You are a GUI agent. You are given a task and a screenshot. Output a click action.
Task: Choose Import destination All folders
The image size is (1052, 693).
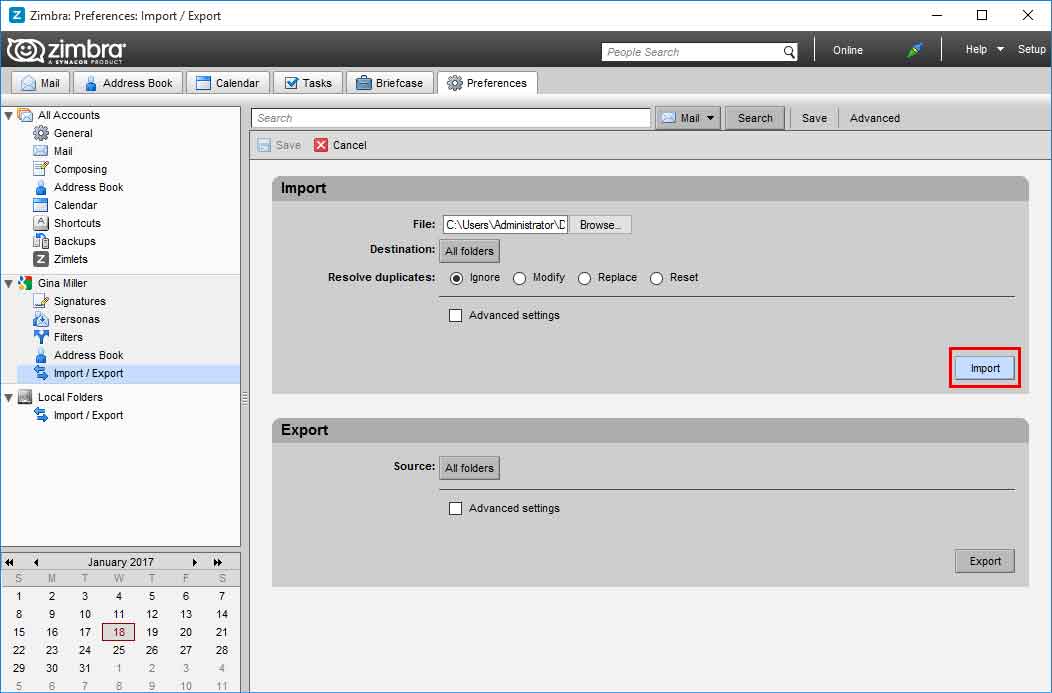coord(470,251)
